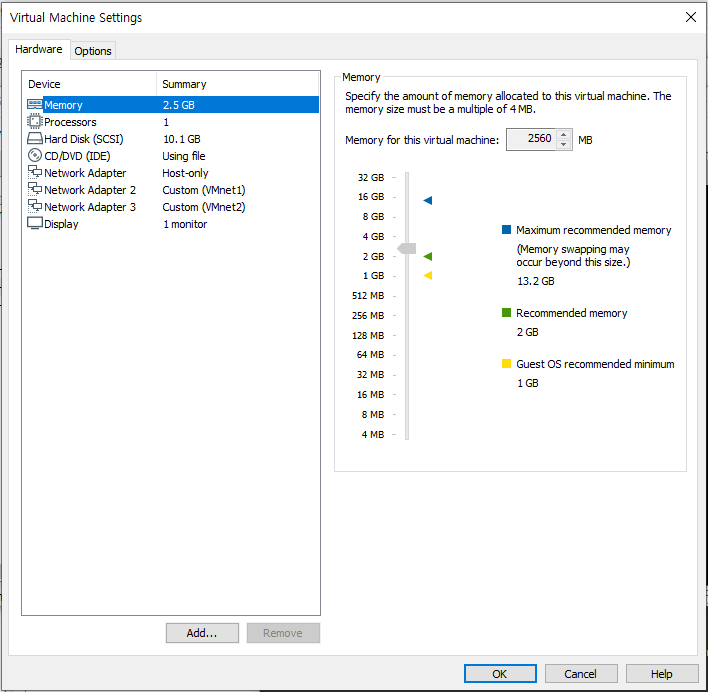The image size is (708, 692).
Task: Click the 16 GB slider scale label
Action: tap(371, 197)
